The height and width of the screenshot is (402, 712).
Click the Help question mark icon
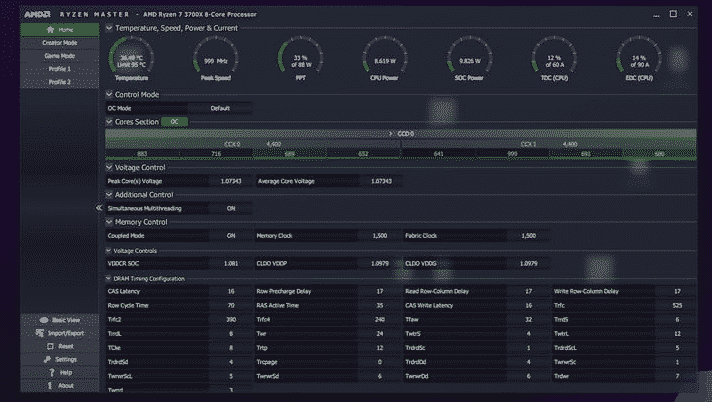coord(52,372)
